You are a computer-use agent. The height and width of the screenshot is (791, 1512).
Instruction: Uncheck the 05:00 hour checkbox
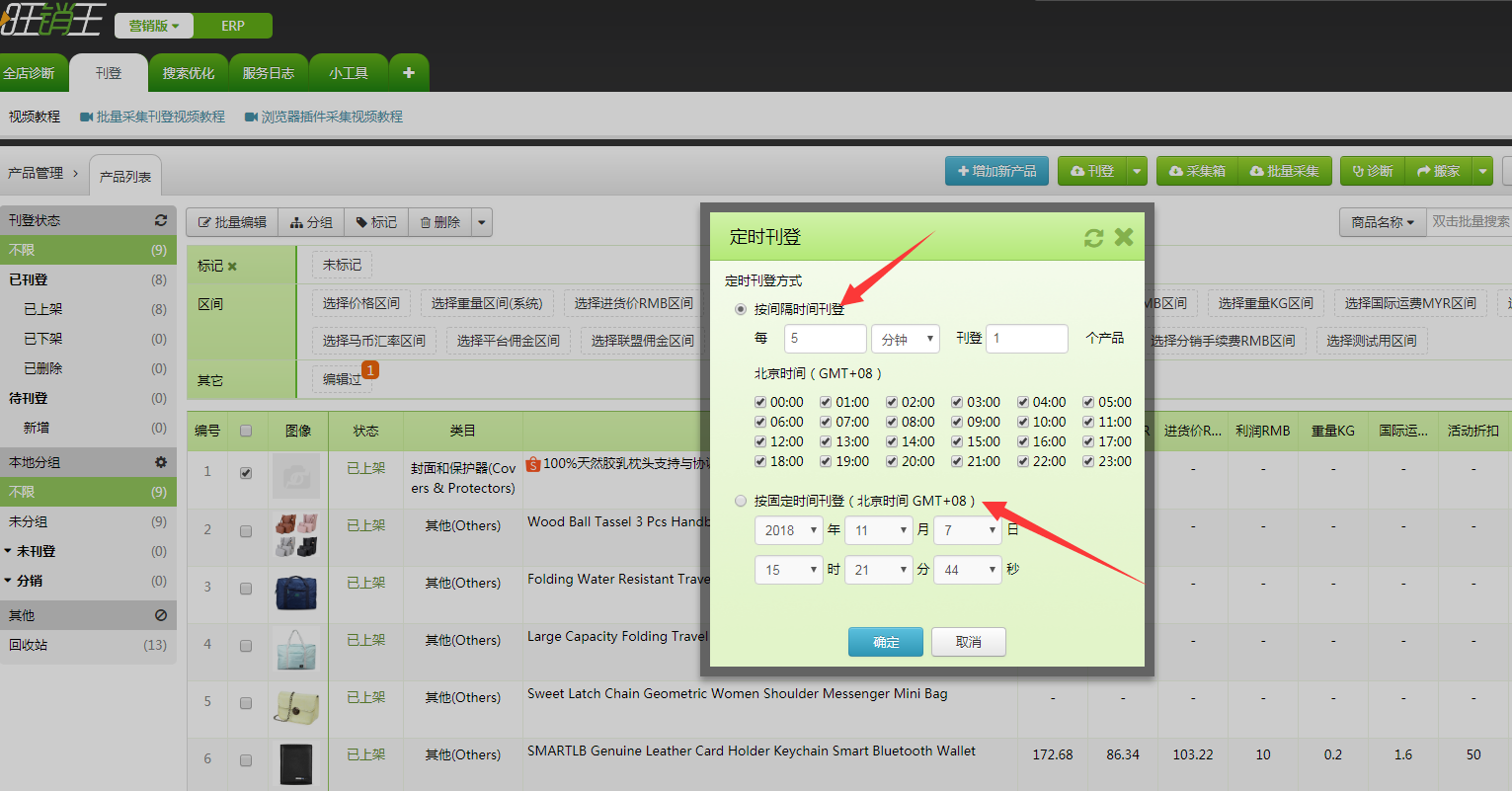tap(1088, 402)
